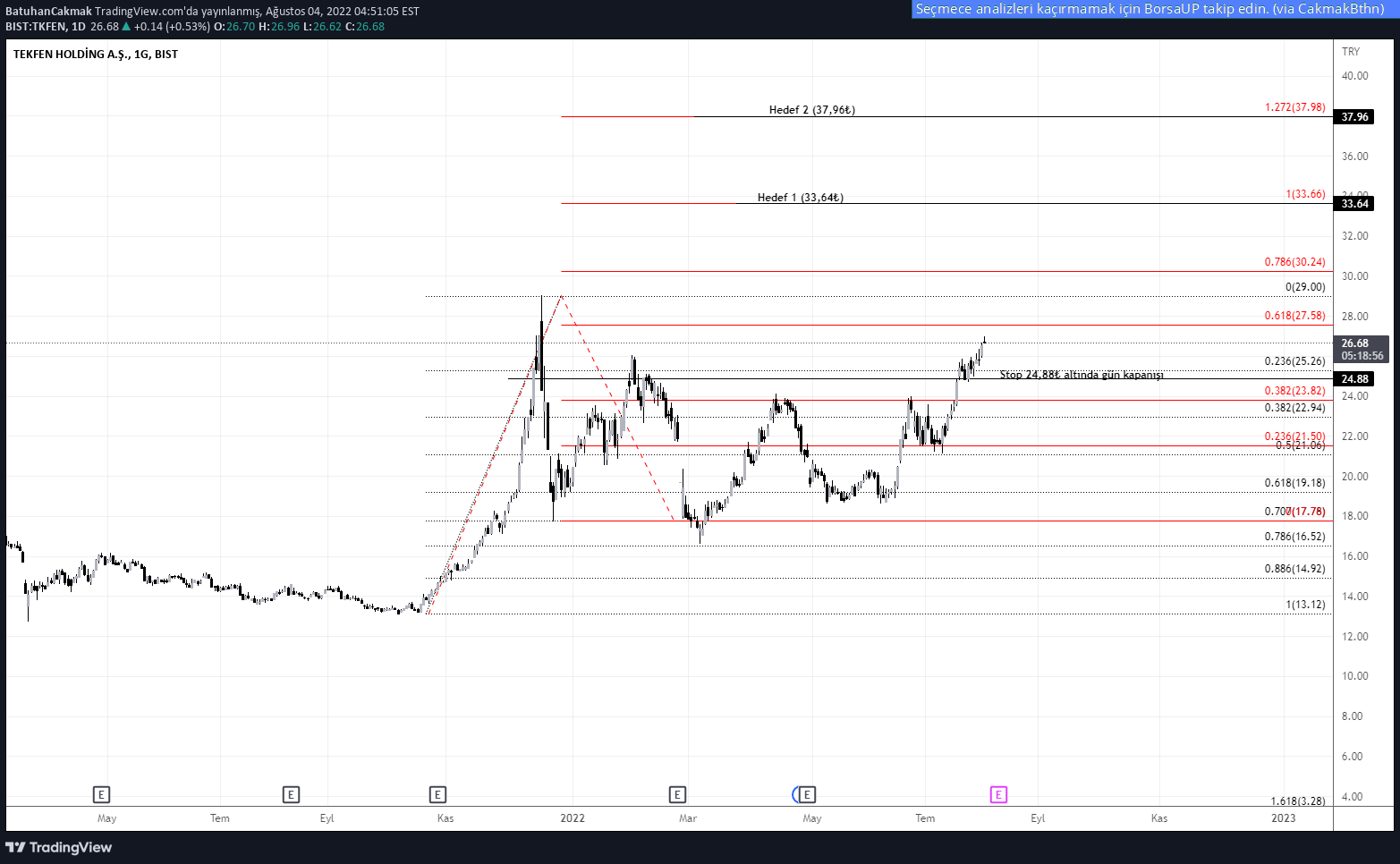1400x864 pixels.
Task: Select the 33.64 price axis label
Action: (1354, 203)
